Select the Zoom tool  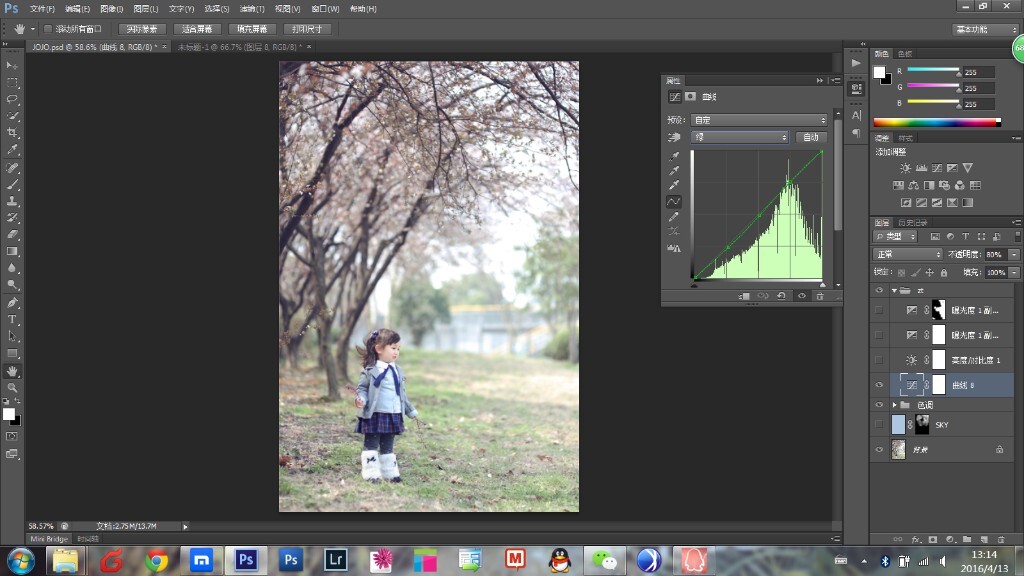(x=12, y=387)
